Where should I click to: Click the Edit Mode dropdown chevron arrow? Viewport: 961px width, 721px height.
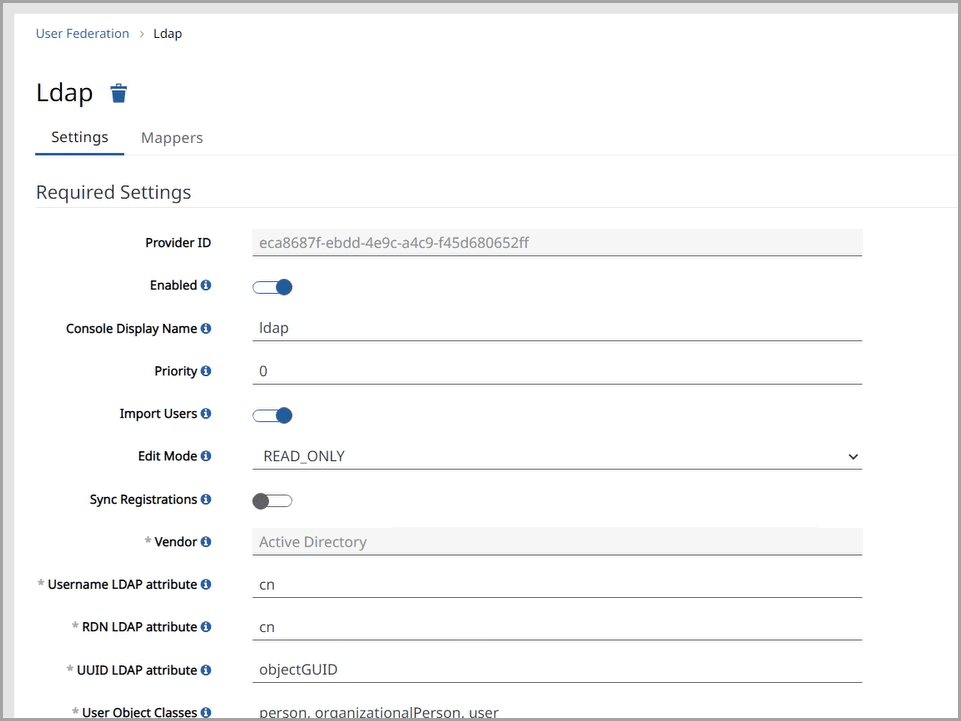click(x=853, y=457)
